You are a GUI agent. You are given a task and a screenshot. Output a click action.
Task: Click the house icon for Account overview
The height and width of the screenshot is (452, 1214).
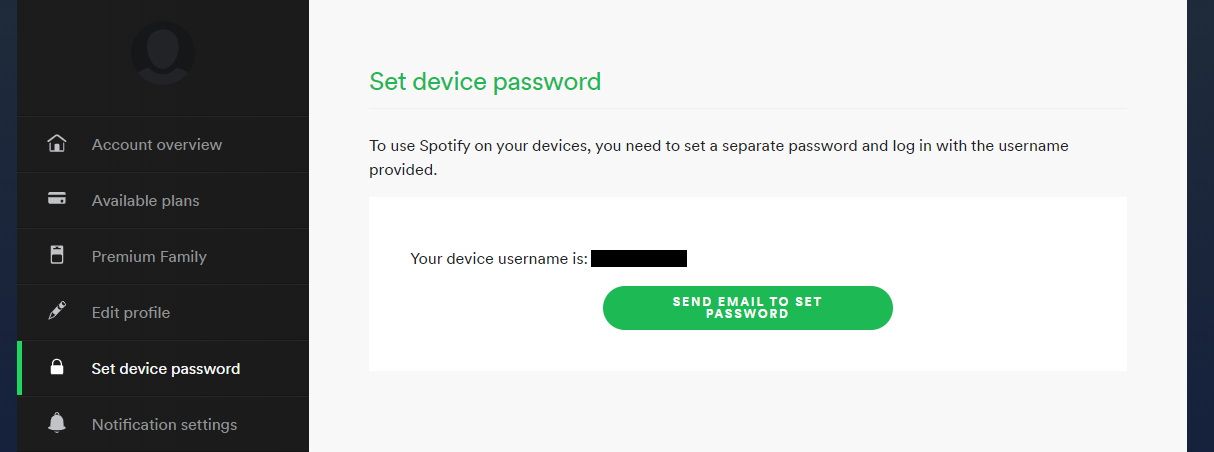click(x=57, y=144)
